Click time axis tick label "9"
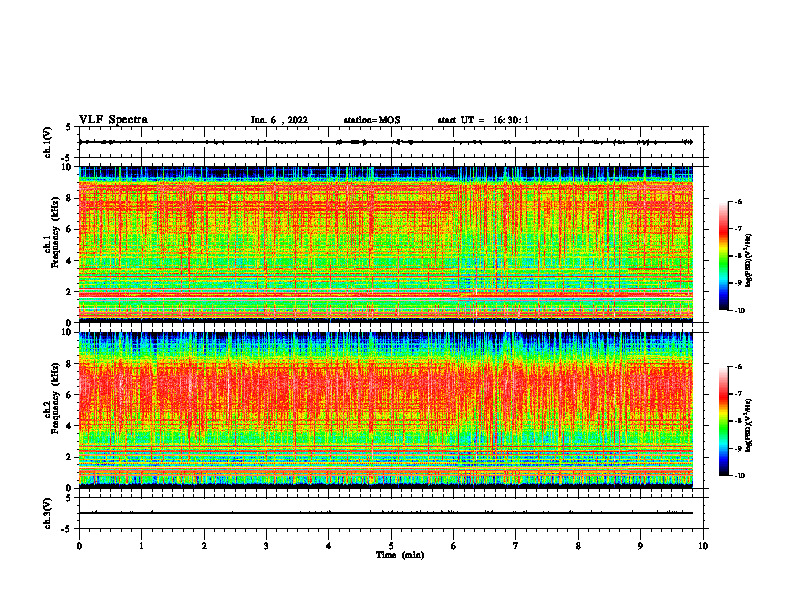Image resolution: width=792 pixels, height=612 pixels. tap(640, 546)
